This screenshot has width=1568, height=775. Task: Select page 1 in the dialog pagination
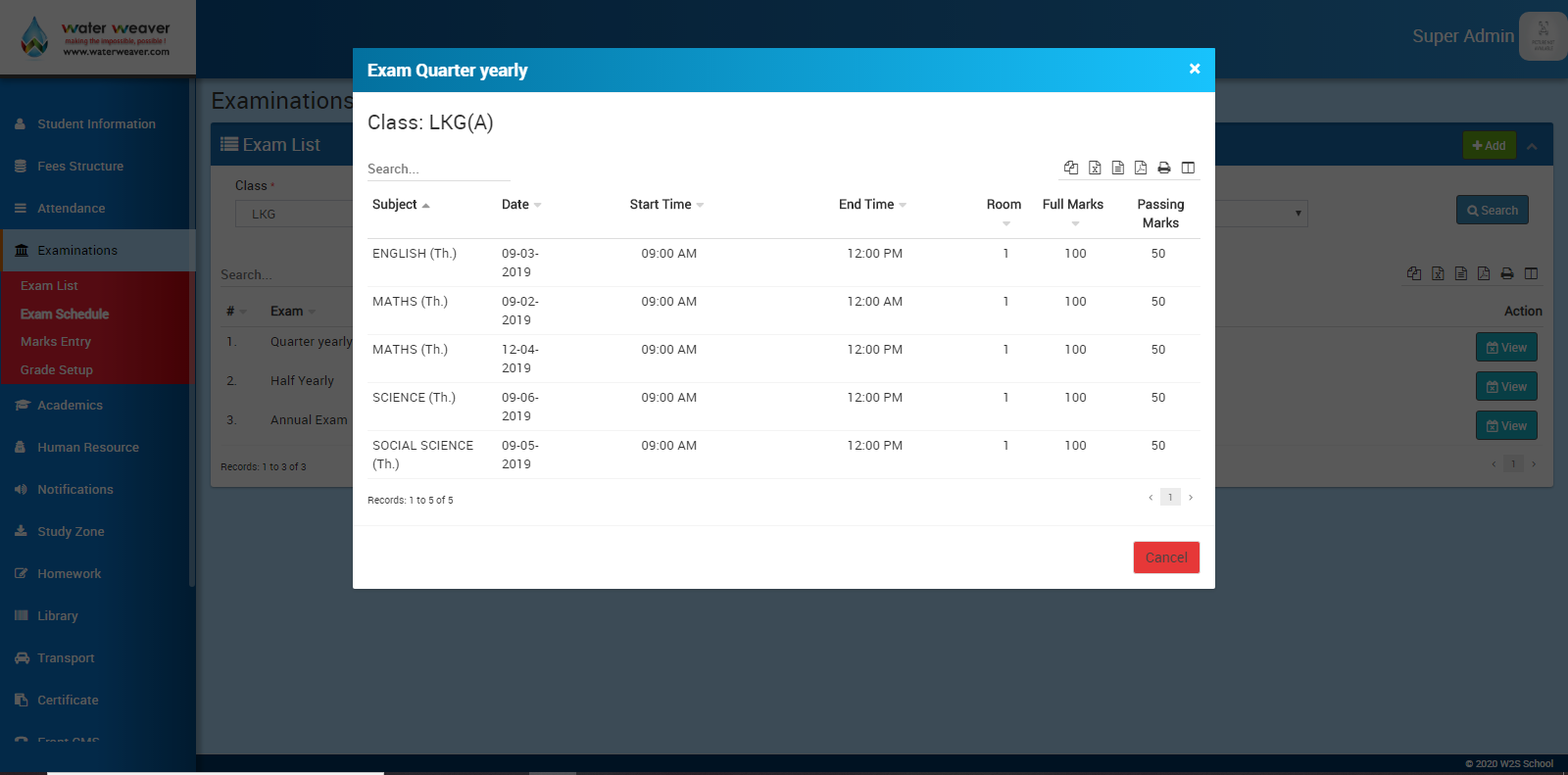1170,498
